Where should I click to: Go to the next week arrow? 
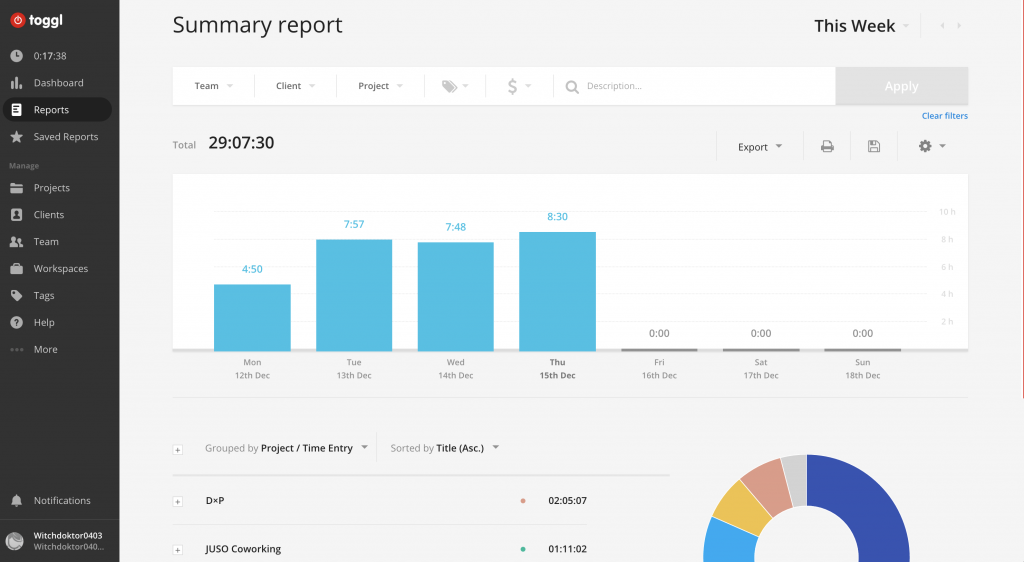pos(959,25)
